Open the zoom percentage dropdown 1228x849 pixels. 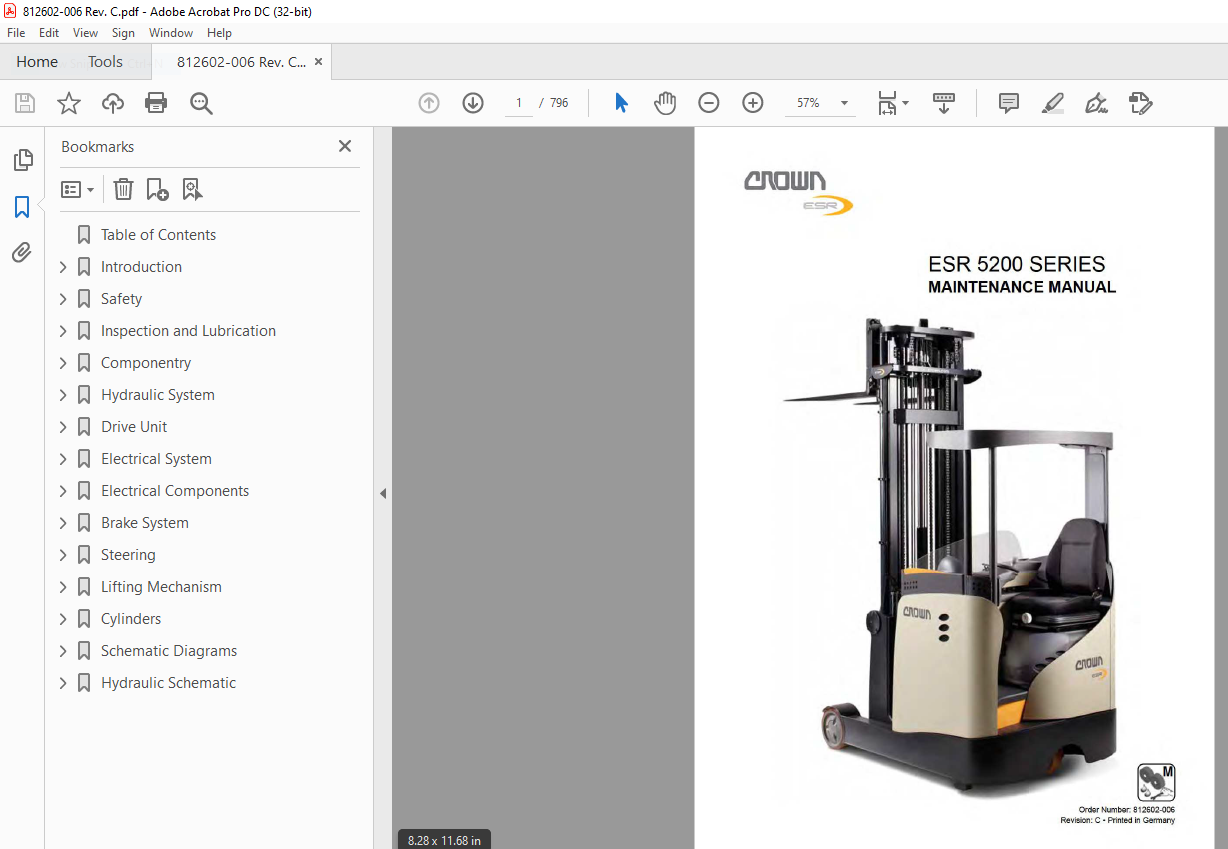coord(844,103)
